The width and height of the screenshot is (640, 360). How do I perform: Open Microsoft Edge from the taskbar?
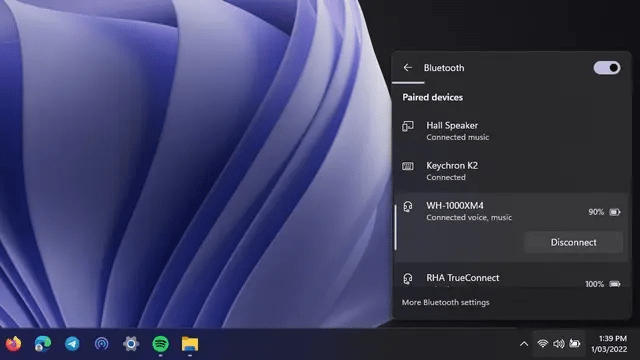pos(42,344)
